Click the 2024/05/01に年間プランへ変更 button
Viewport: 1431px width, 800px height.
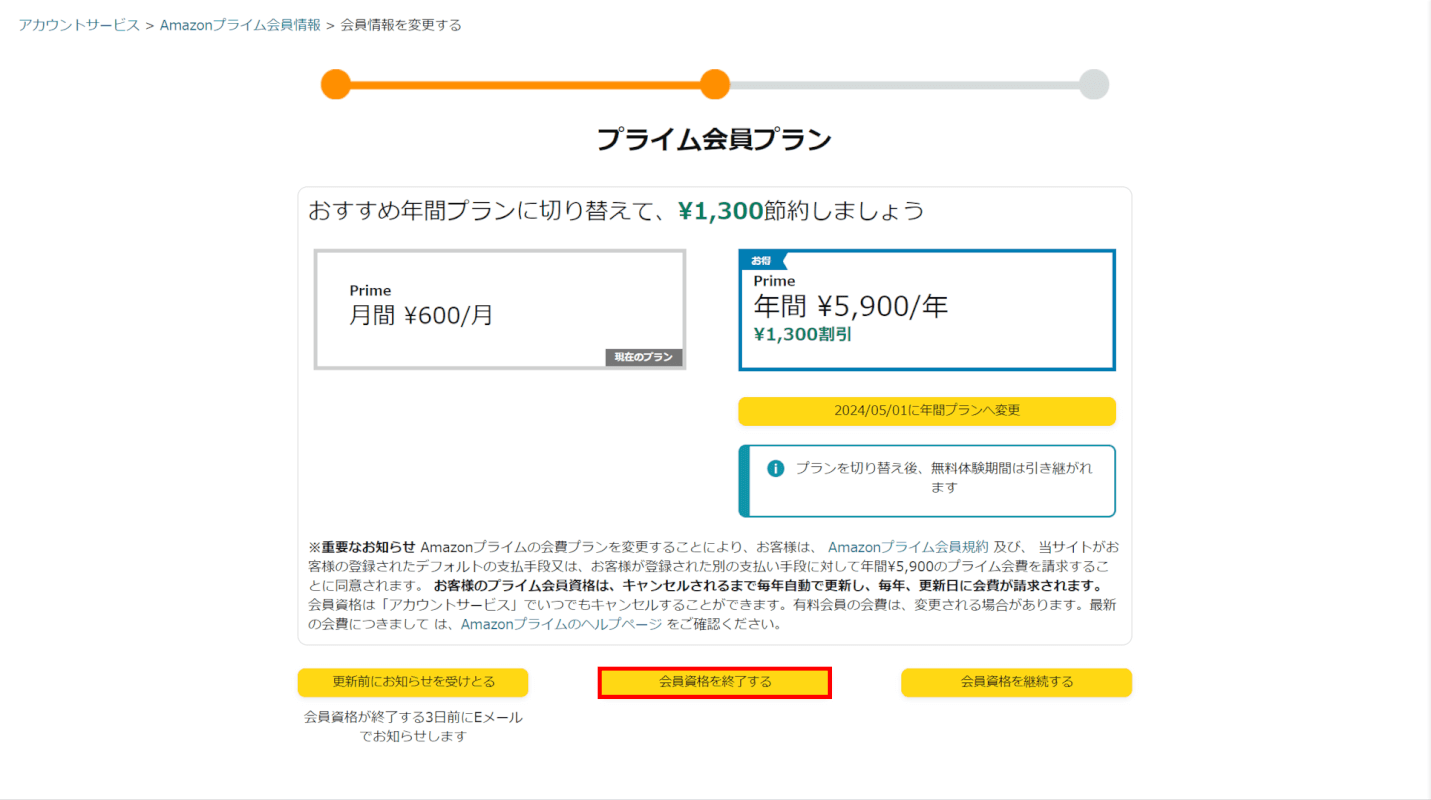[927, 411]
